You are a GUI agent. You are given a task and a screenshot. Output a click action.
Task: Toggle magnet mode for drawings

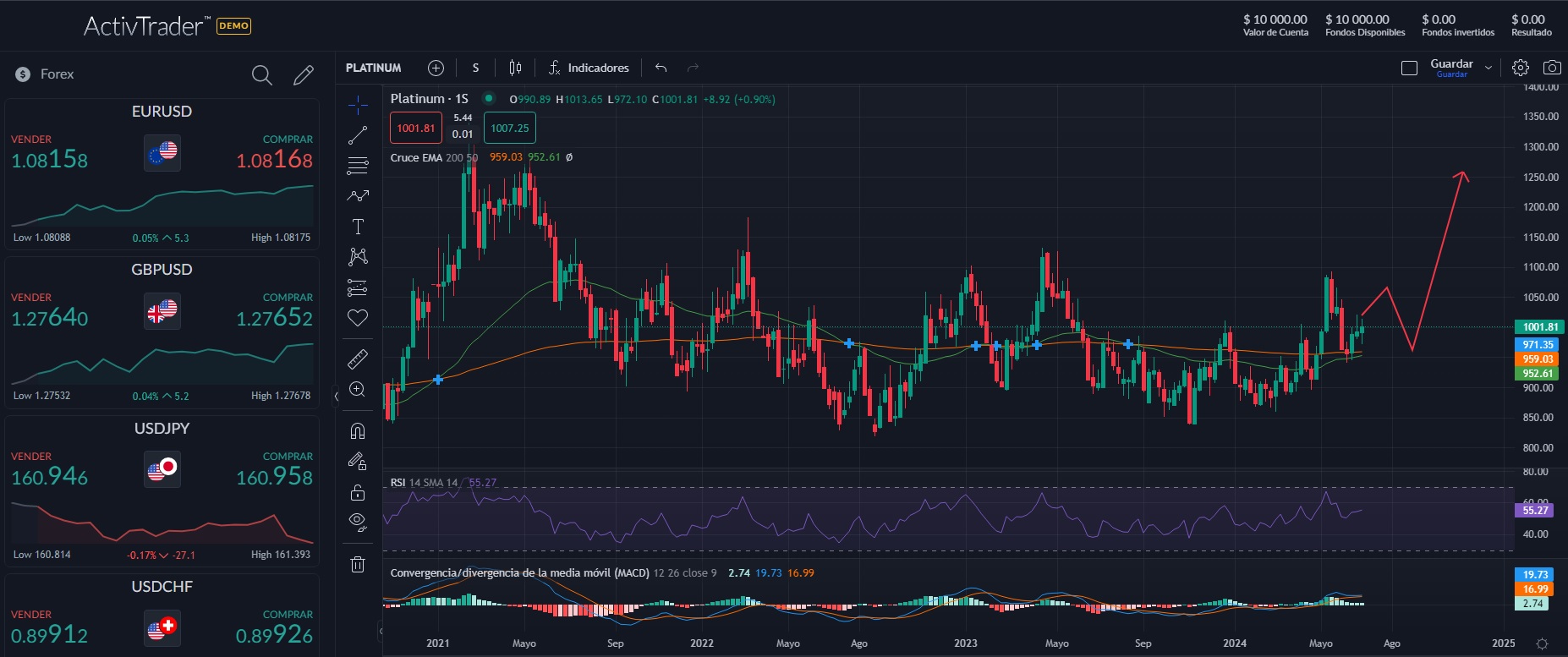pyautogui.click(x=358, y=431)
